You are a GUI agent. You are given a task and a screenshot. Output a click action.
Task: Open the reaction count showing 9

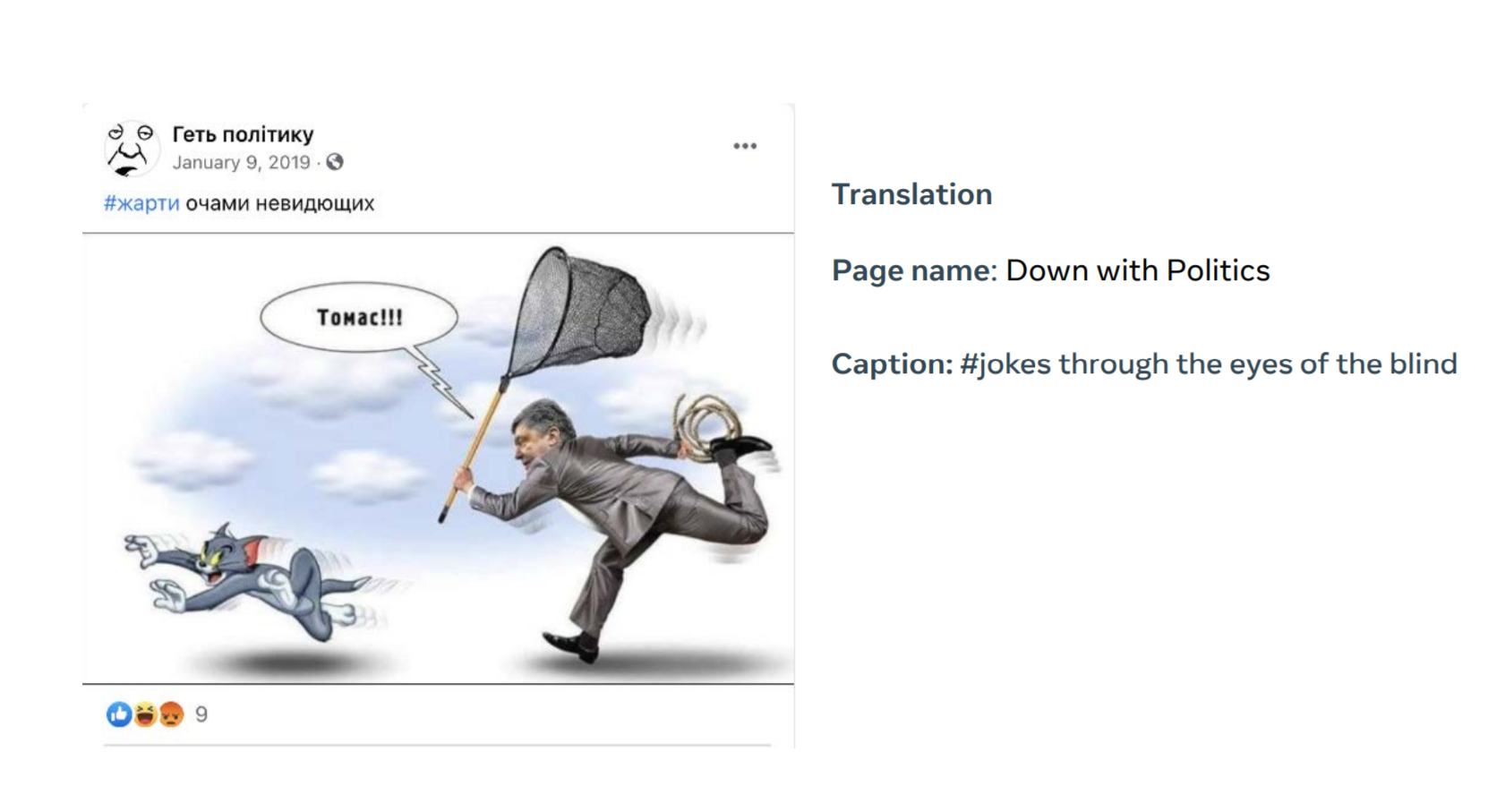coord(201,714)
